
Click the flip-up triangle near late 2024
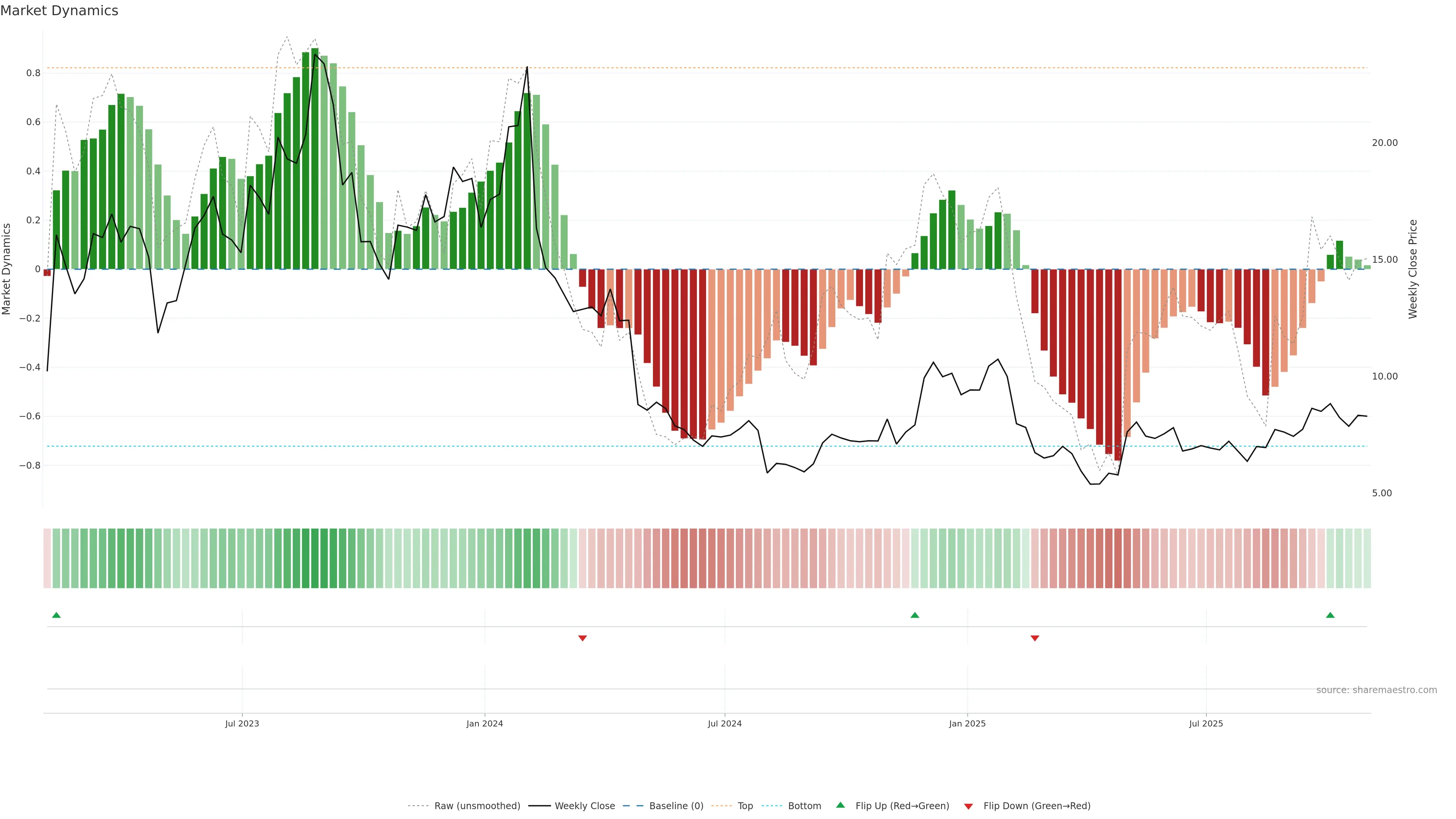[x=915, y=615]
